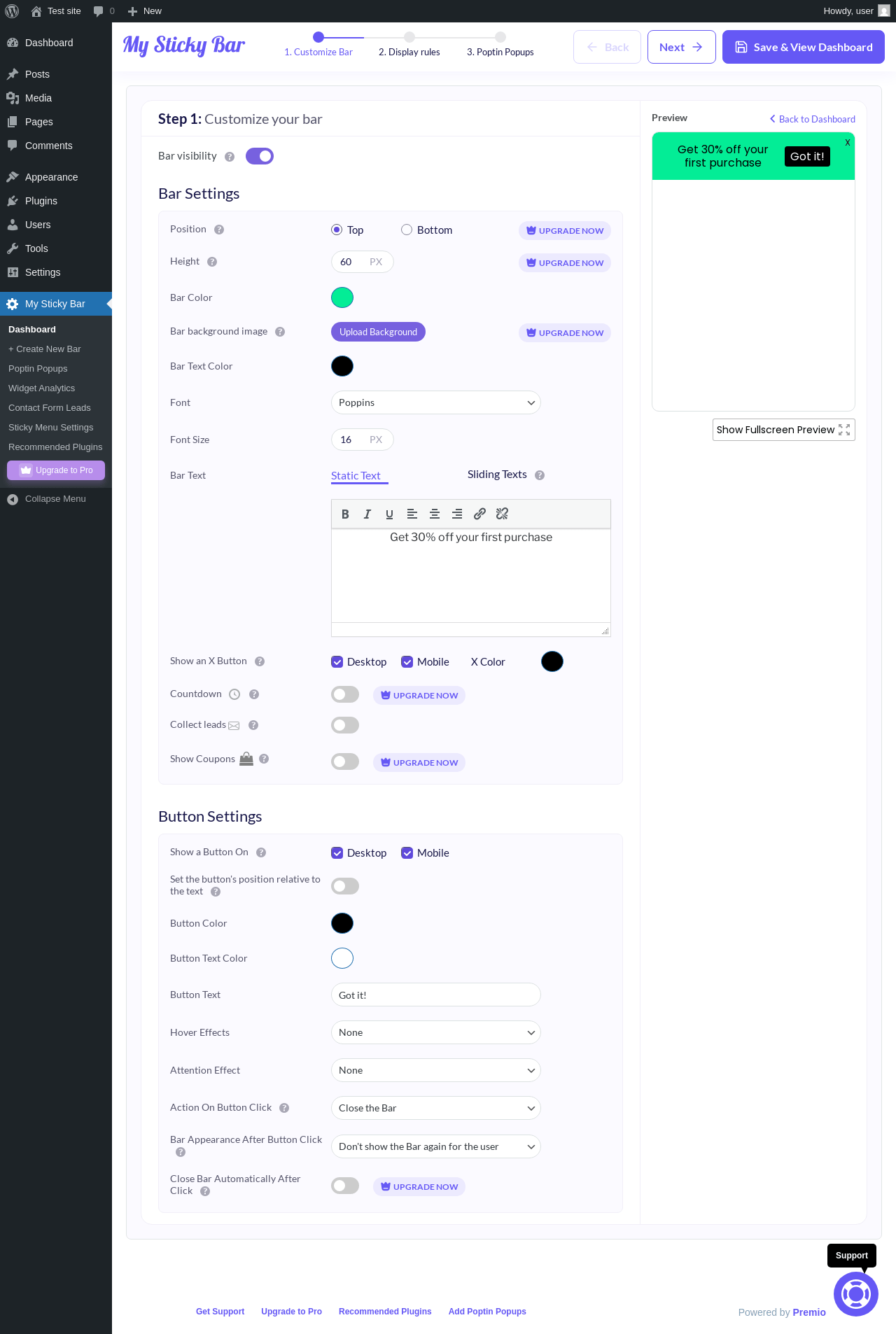Align bar text center
The image size is (896, 1334).
435,514
